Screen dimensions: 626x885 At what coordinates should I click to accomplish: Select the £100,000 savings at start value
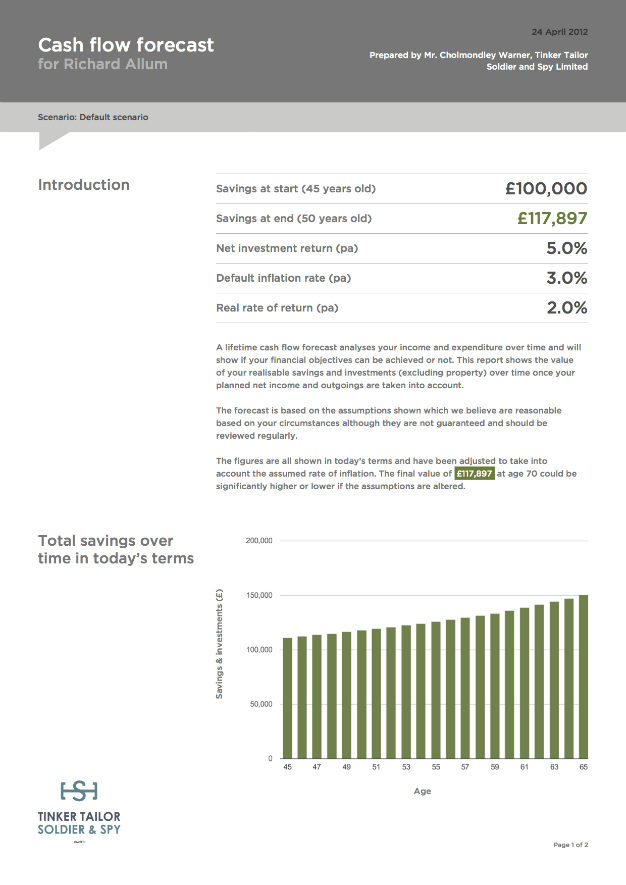[x=546, y=188]
